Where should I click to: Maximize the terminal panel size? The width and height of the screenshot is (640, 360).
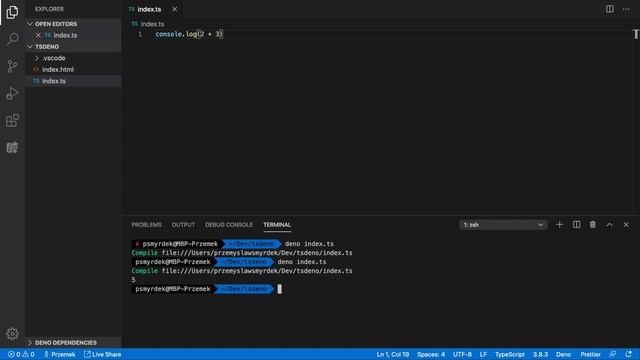[609, 224]
